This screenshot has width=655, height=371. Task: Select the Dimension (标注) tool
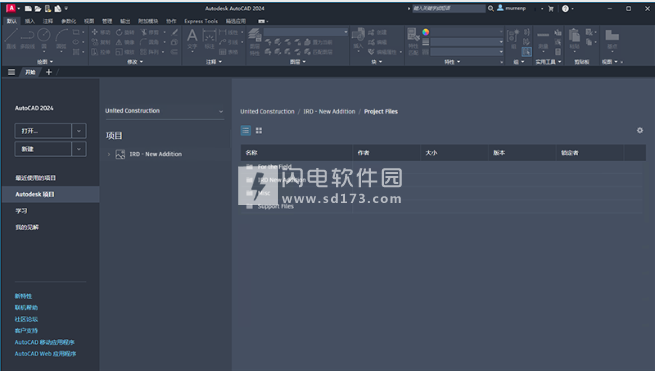point(209,39)
